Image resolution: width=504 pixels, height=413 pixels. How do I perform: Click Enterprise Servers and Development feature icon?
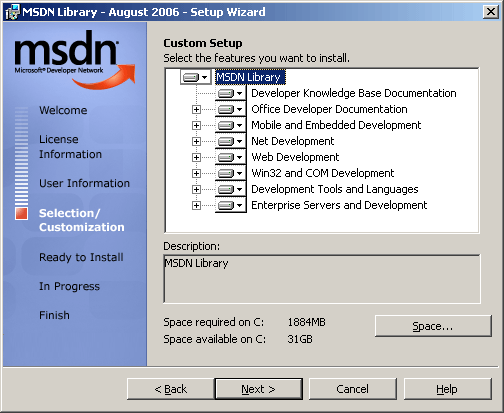click(x=231, y=205)
